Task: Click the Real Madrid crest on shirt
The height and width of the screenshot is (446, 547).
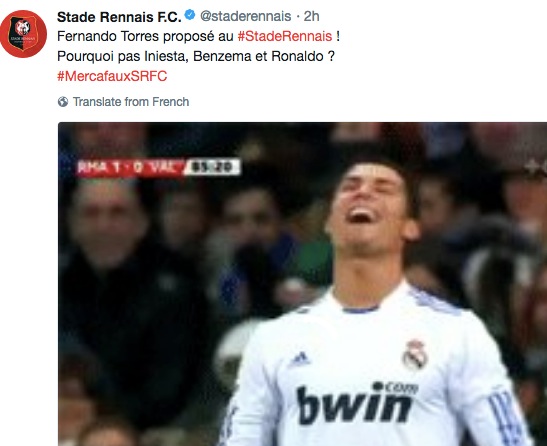Action: pyautogui.click(x=415, y=355)
